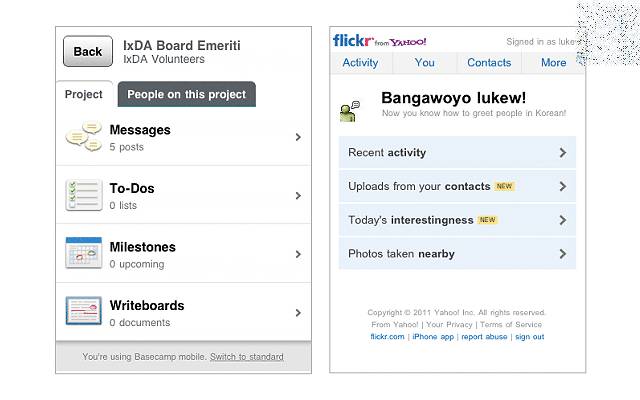Expand the Photos taken nearby chevron
The width and height of the screenshot is (640, 400).
pos(563,254)
